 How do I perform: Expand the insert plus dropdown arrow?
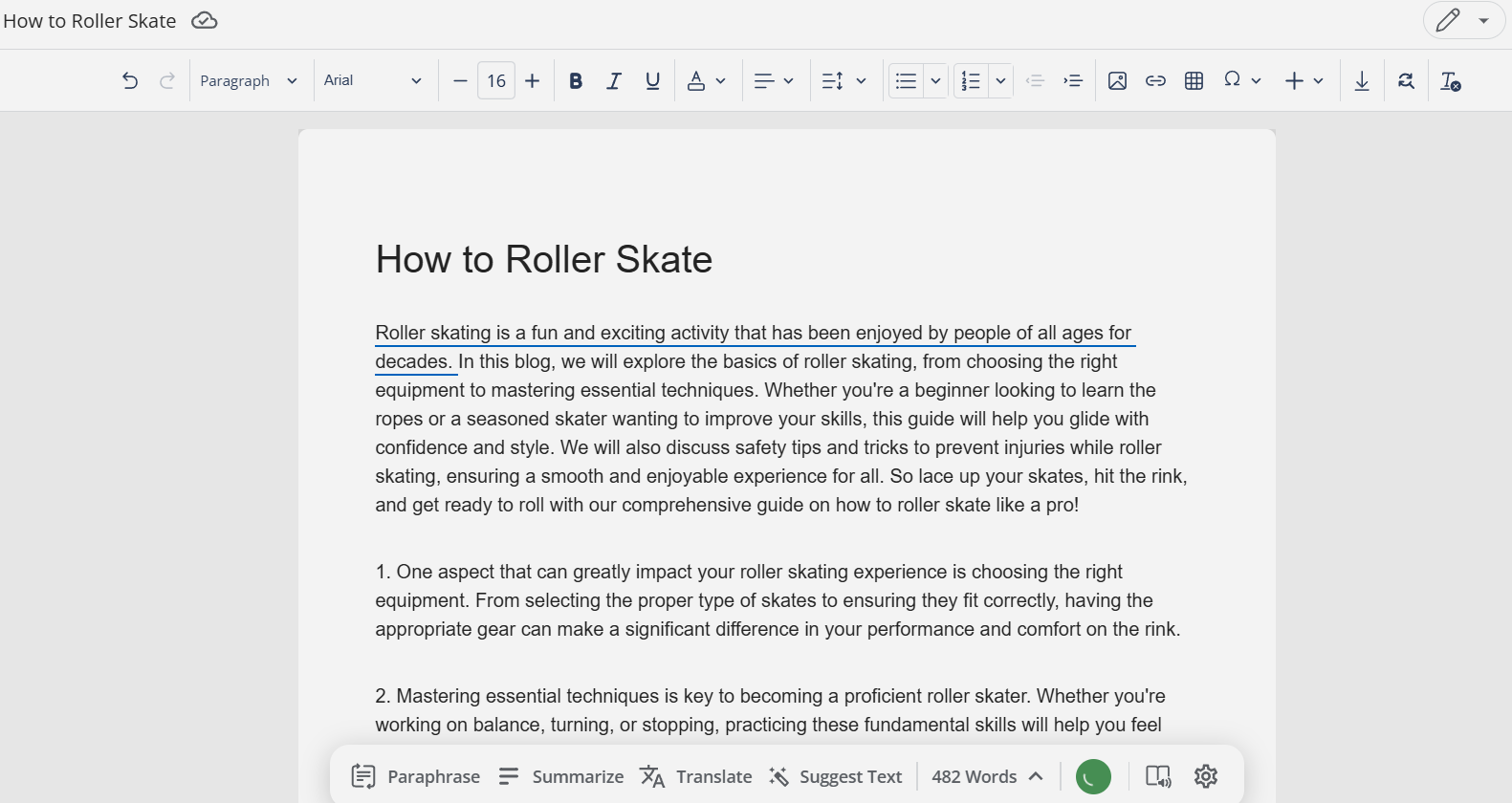[x=1318, y=81]
